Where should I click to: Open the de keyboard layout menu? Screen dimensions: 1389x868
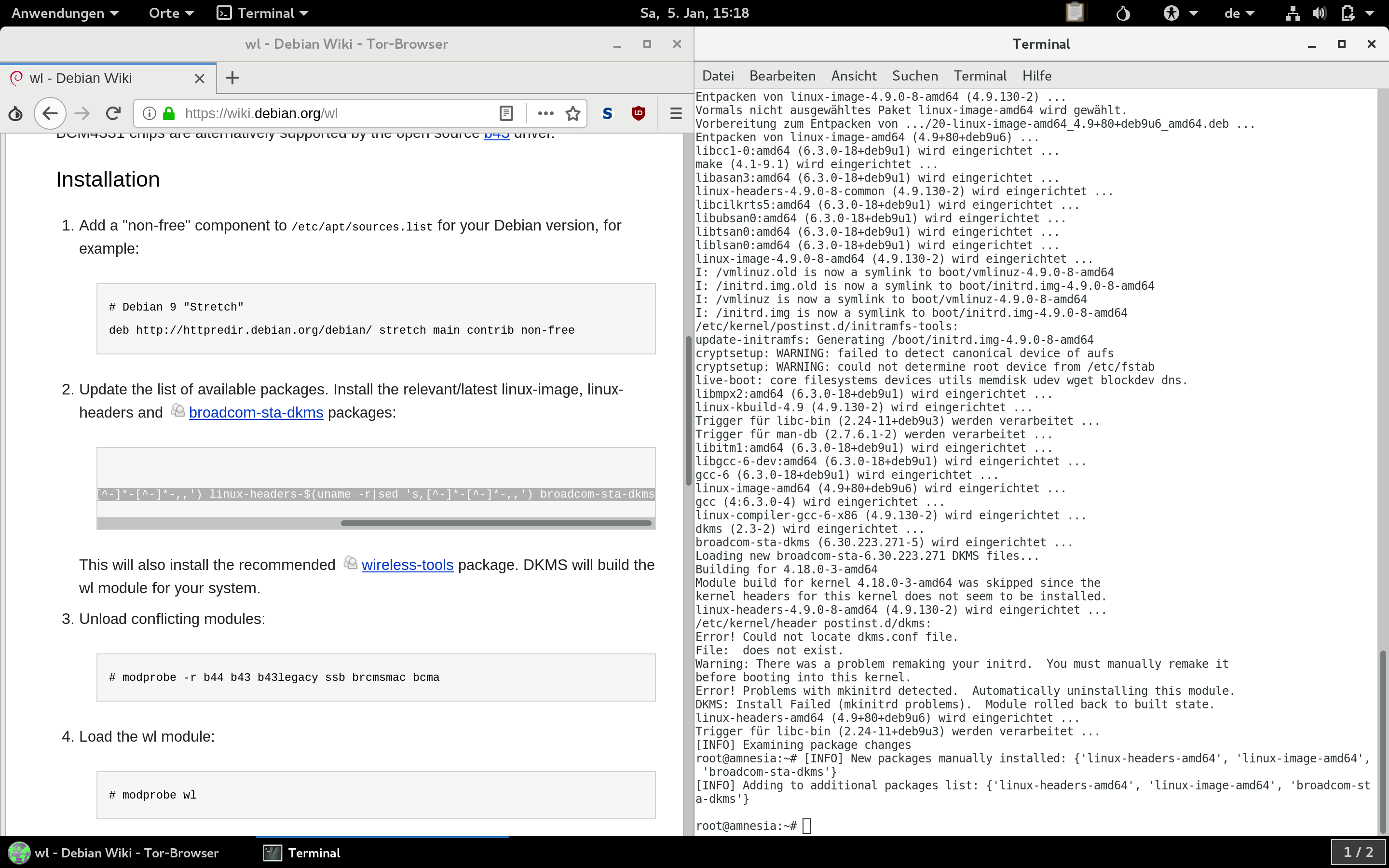click(1239, 13)
